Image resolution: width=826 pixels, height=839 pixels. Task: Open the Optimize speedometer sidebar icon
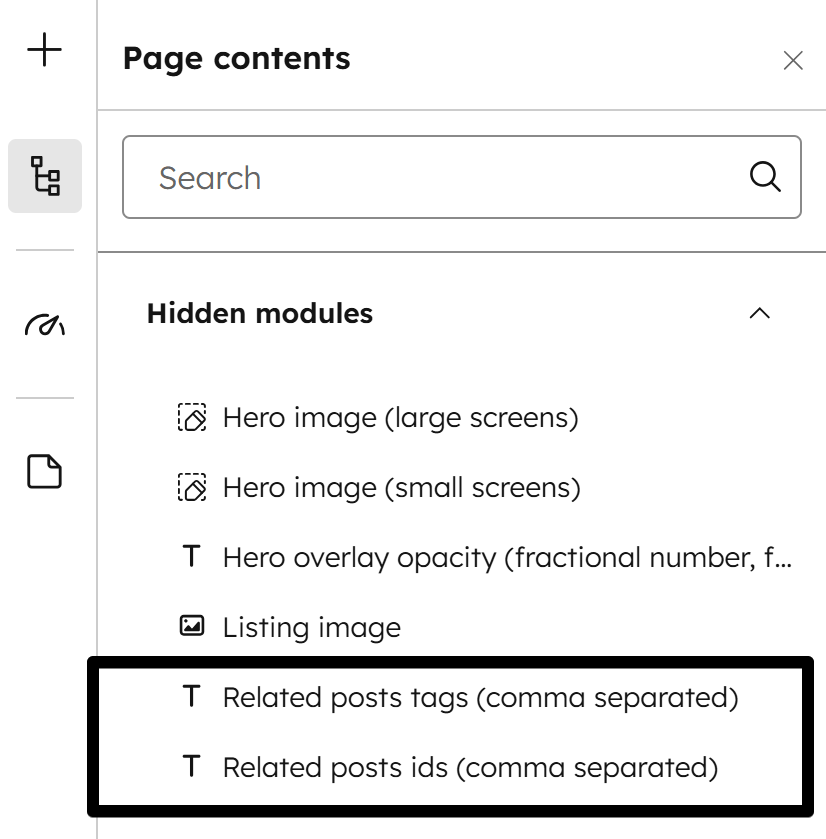(x=44, y=323)
